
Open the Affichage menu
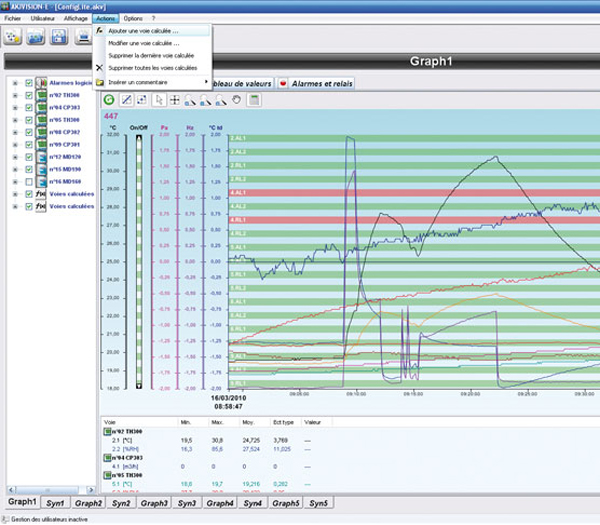[76, 18]
